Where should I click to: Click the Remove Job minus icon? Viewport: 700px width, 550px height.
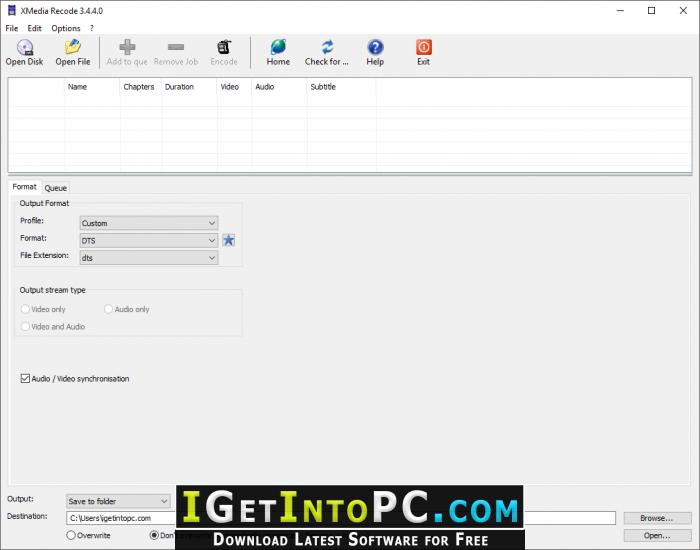pyautogui.click(x=175, y=47)
